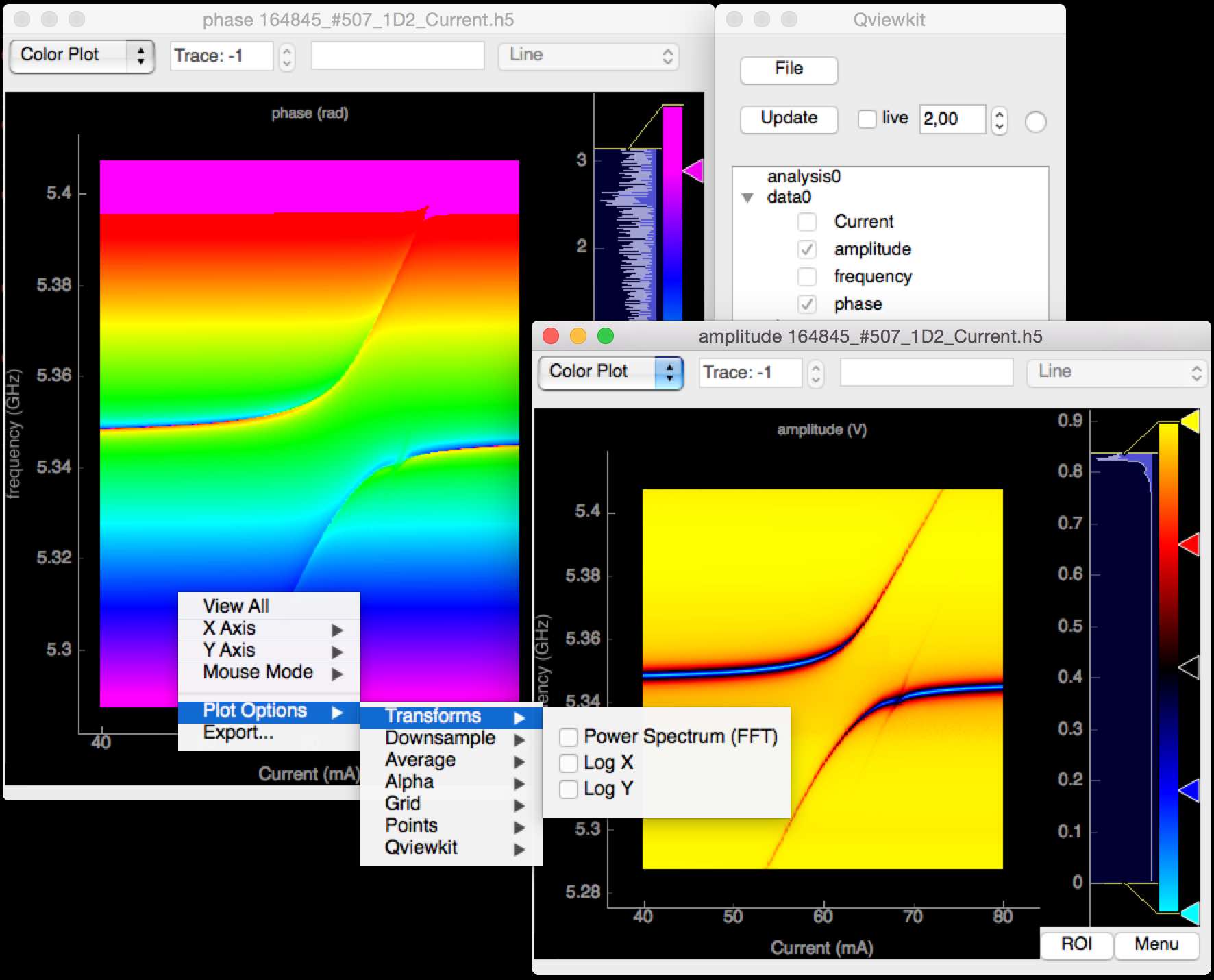The height and width of the screenshot is (980, 1214).
Task: Enable Power Spectrum (FFT) transform
Action: (x=569, y=737)
